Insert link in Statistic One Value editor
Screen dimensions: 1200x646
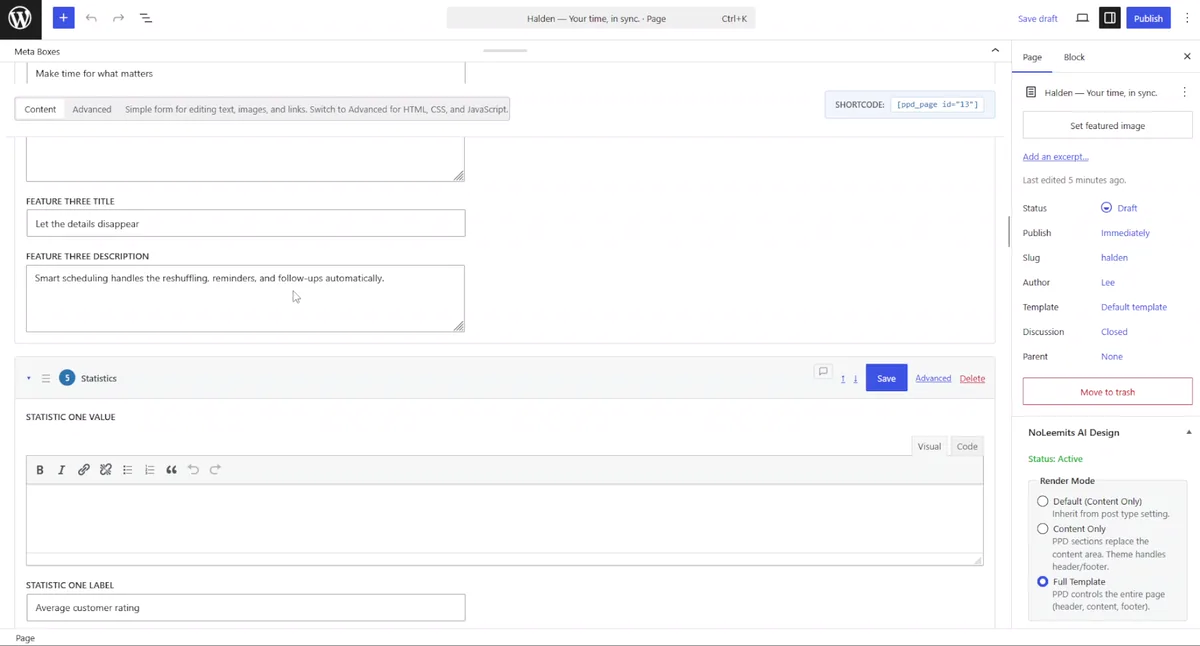[84, 470]
